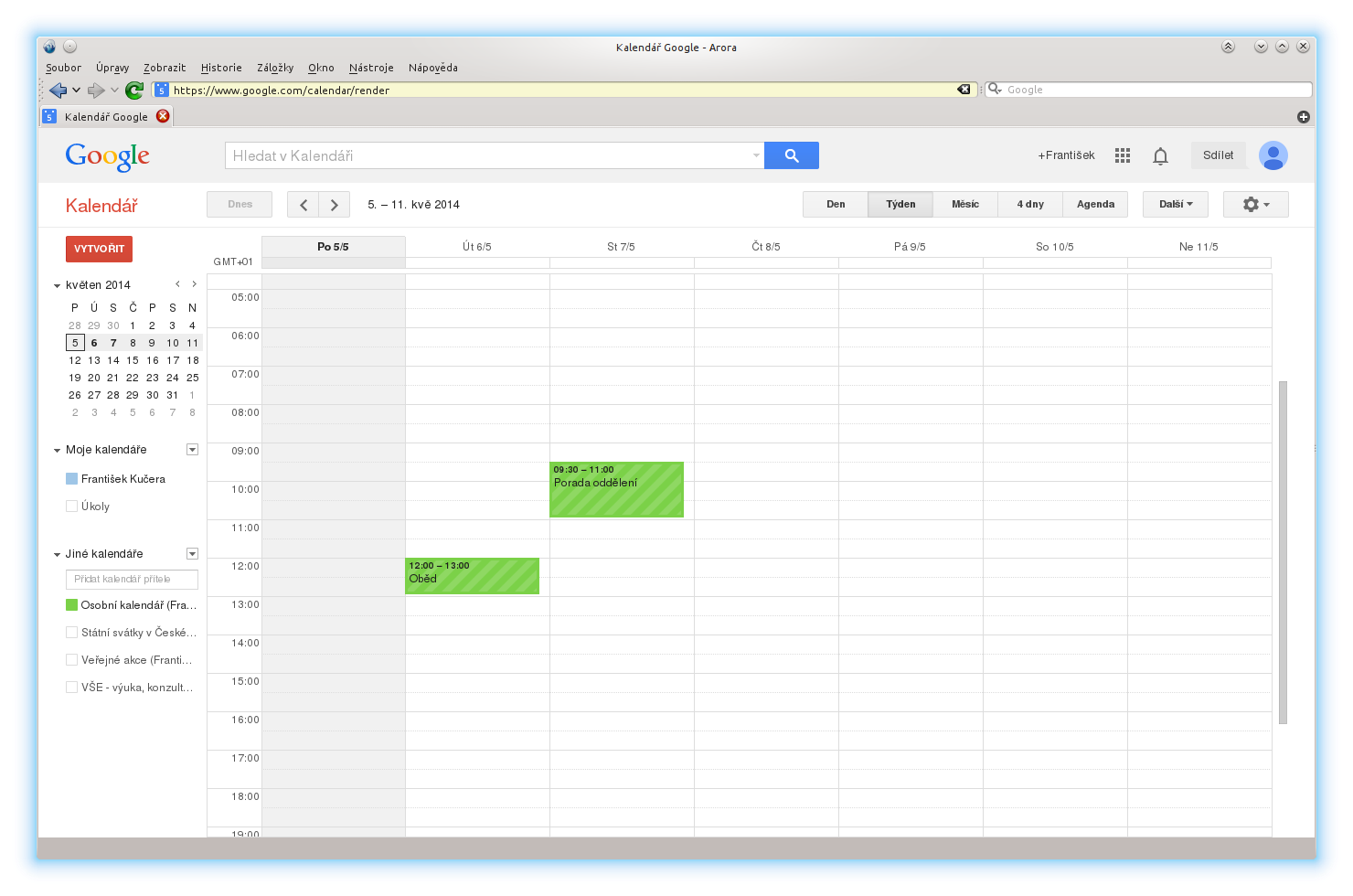Enable the VŠE - výuka, konzult calendar

(x=71, y=688)
